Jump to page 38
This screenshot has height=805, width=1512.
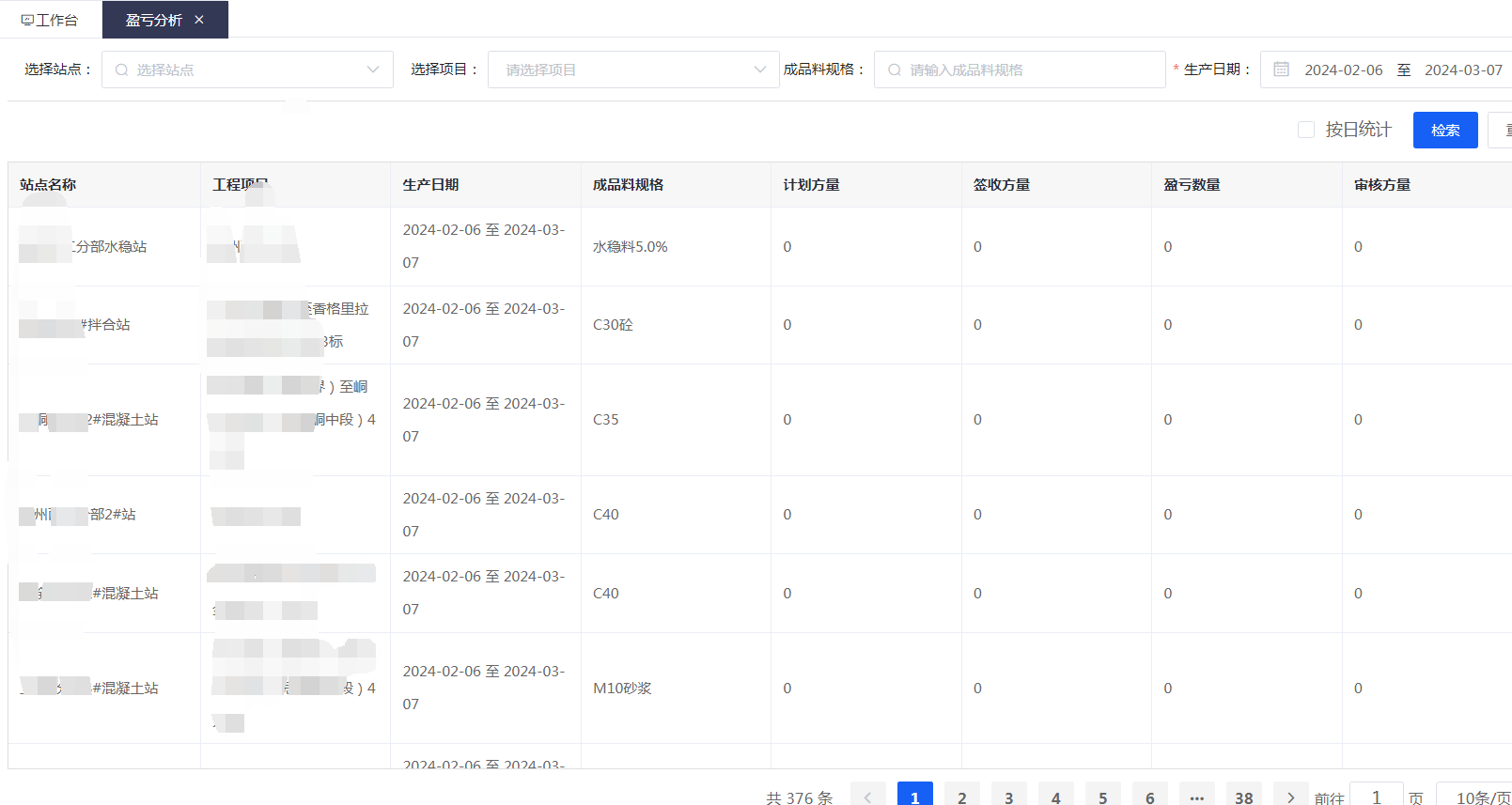[1243, 797]
